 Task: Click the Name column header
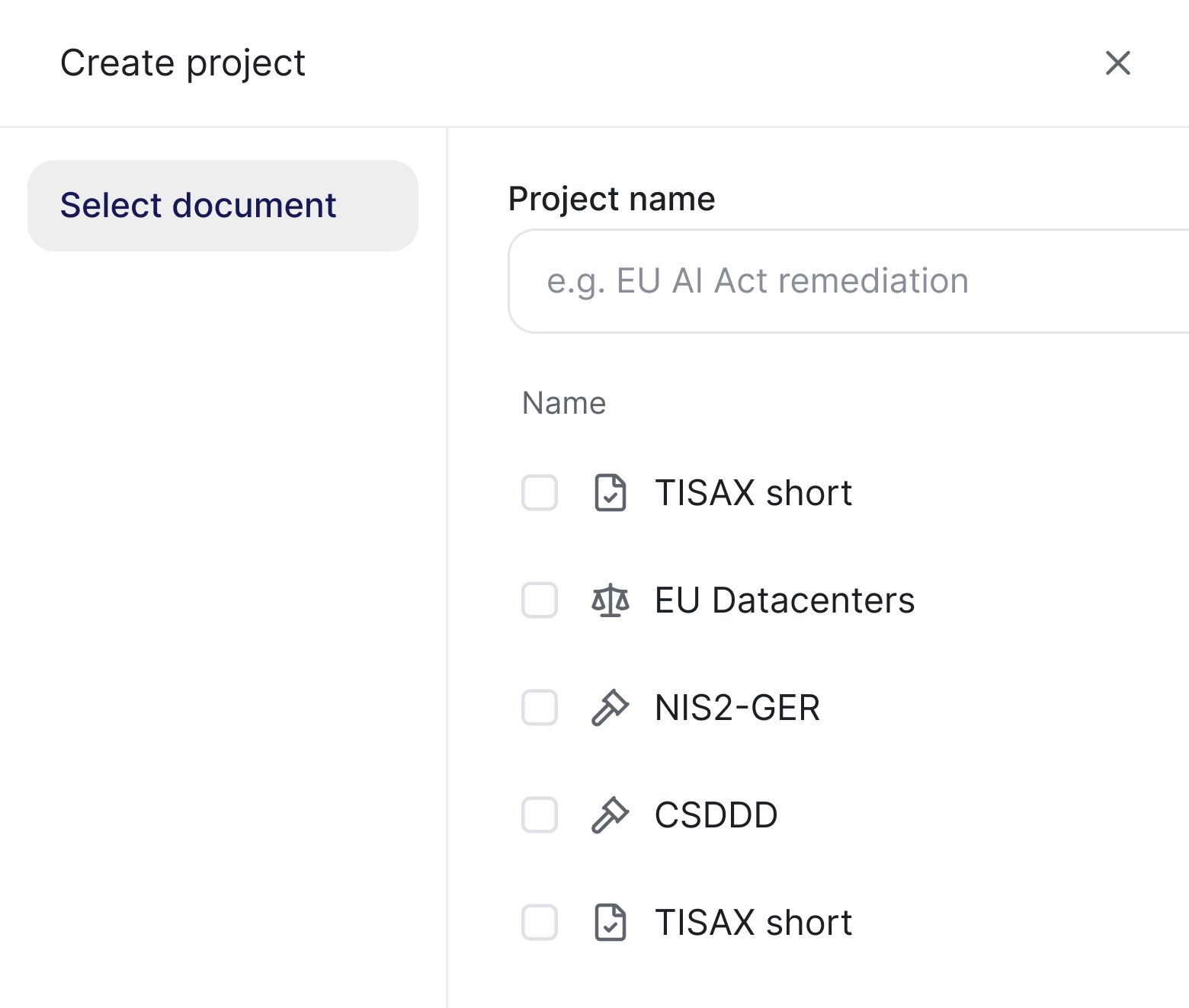(564, 403)
